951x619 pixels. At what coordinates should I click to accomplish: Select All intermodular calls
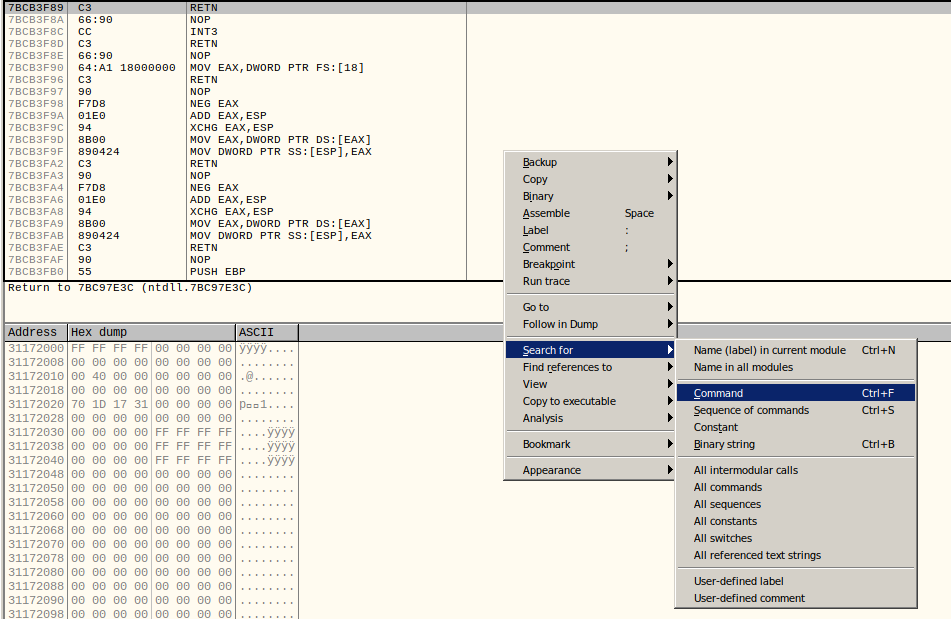(746, 470)
